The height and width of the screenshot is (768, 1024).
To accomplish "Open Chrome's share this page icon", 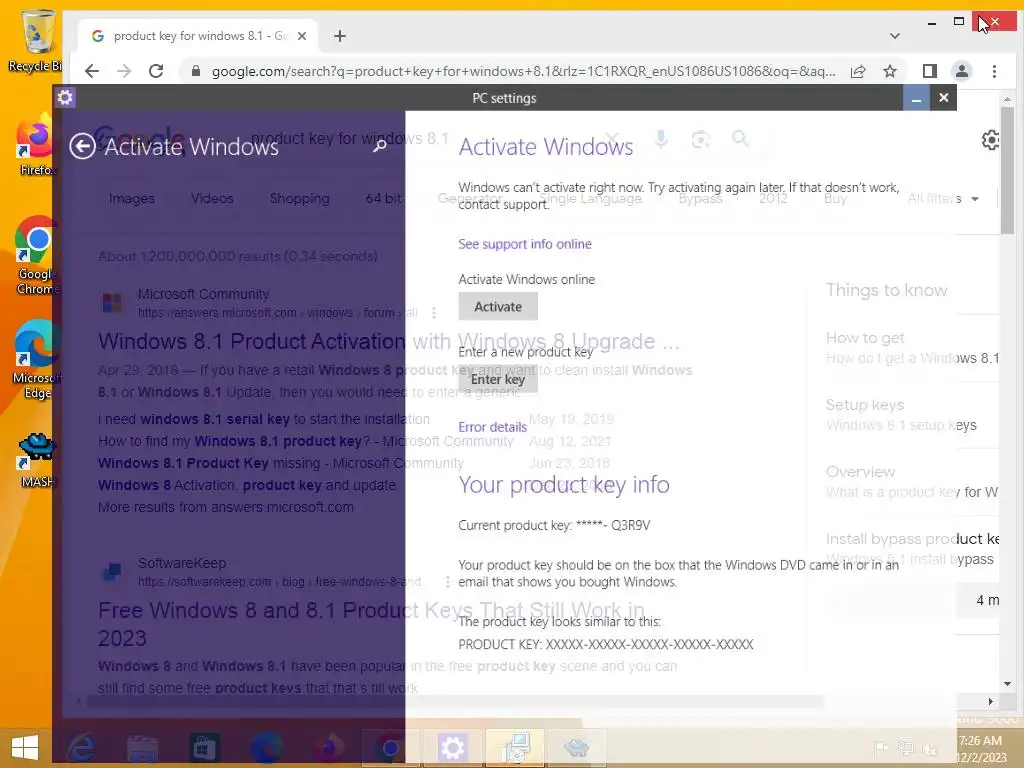I will click(x=858, y=71).
